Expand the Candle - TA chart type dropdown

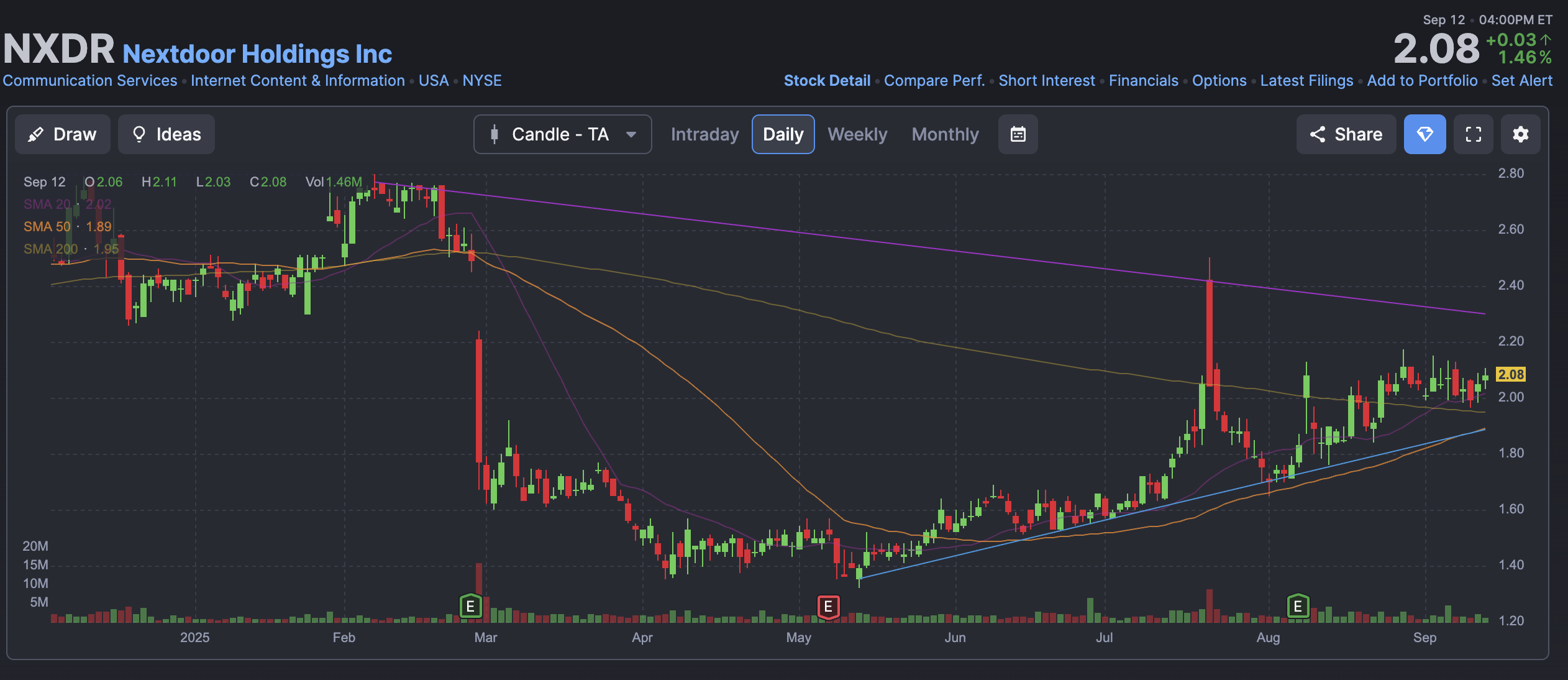[560, 134]
